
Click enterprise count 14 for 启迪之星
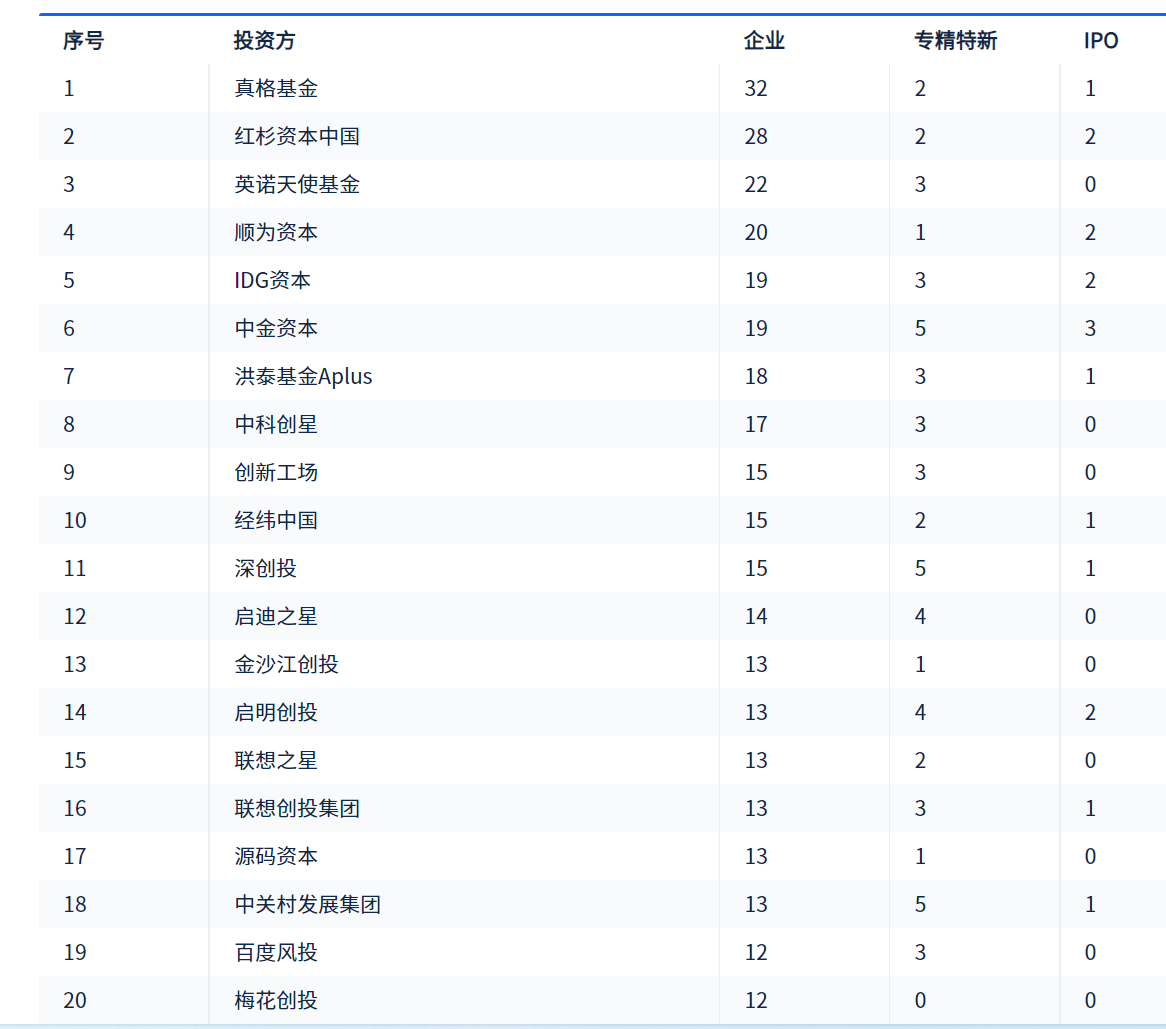click(756, 616)
